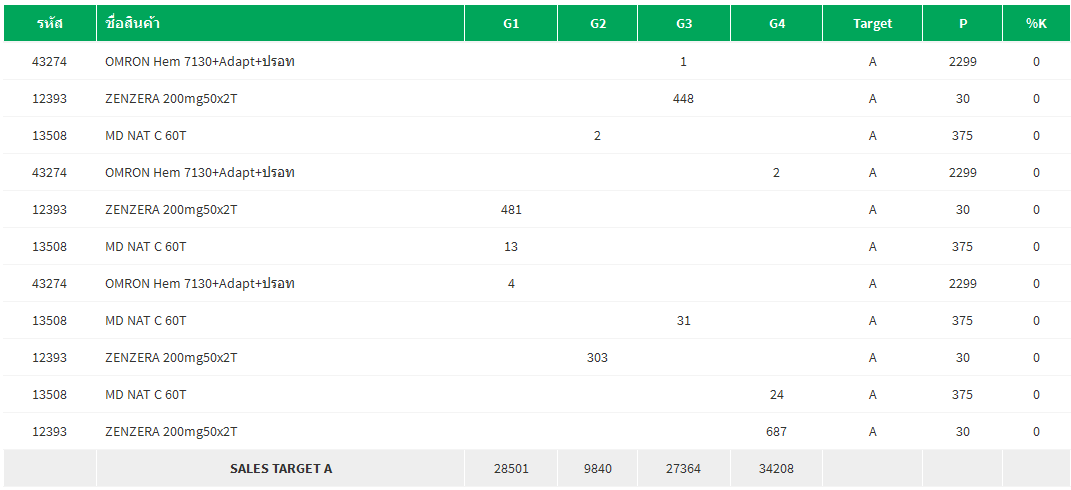Select the G3 total value 27364
The width and height of the screenshot is (1071, 490).
[x=684, y=468]
